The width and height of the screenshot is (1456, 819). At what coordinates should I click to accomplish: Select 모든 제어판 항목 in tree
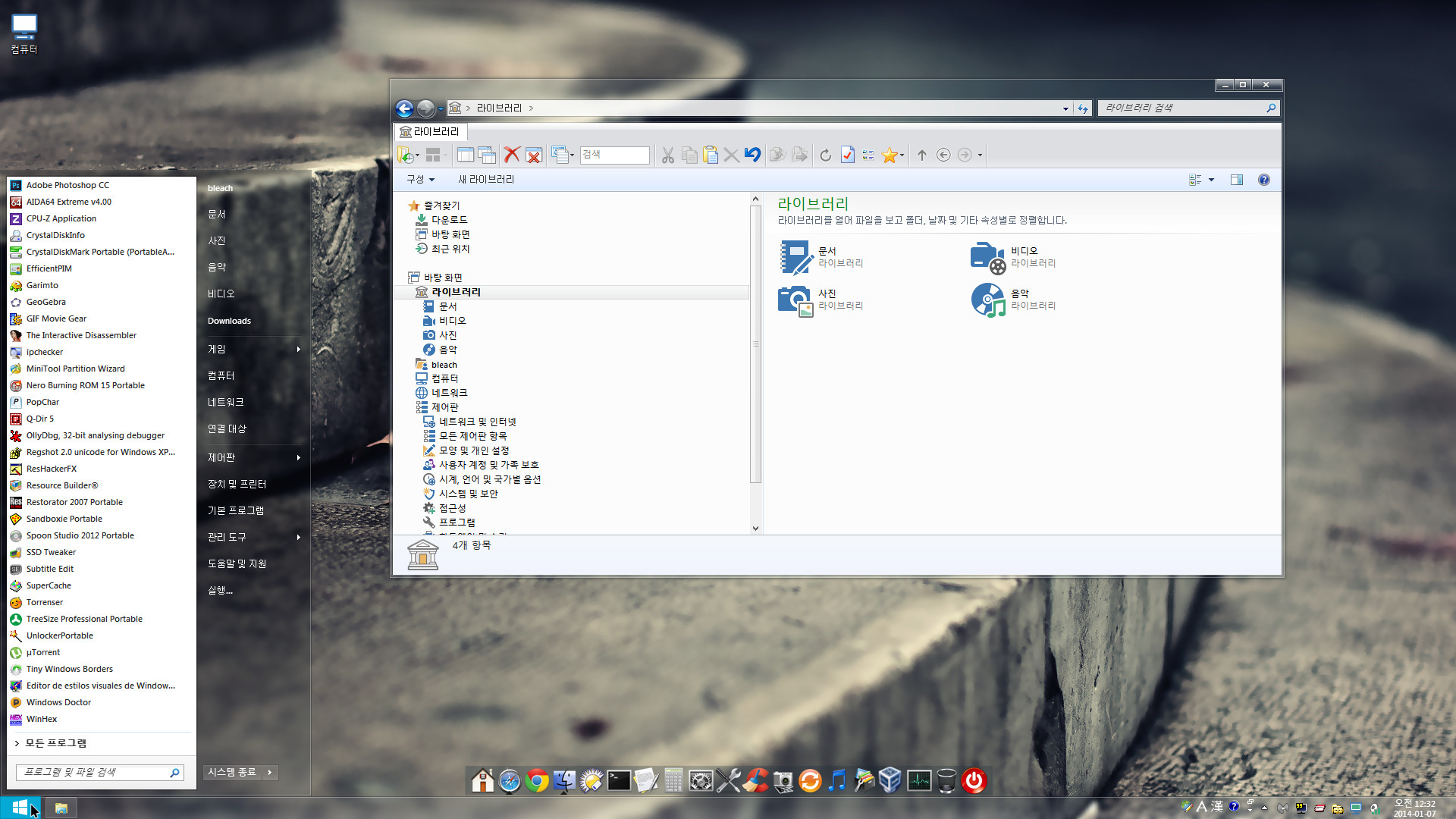point(472,436)
